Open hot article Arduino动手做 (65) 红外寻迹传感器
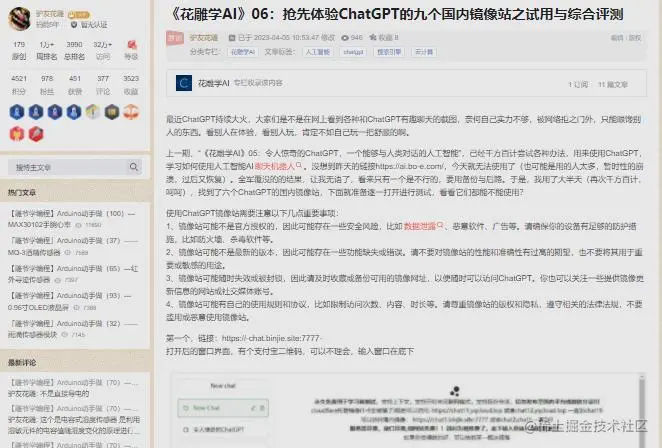 [73, 274]
